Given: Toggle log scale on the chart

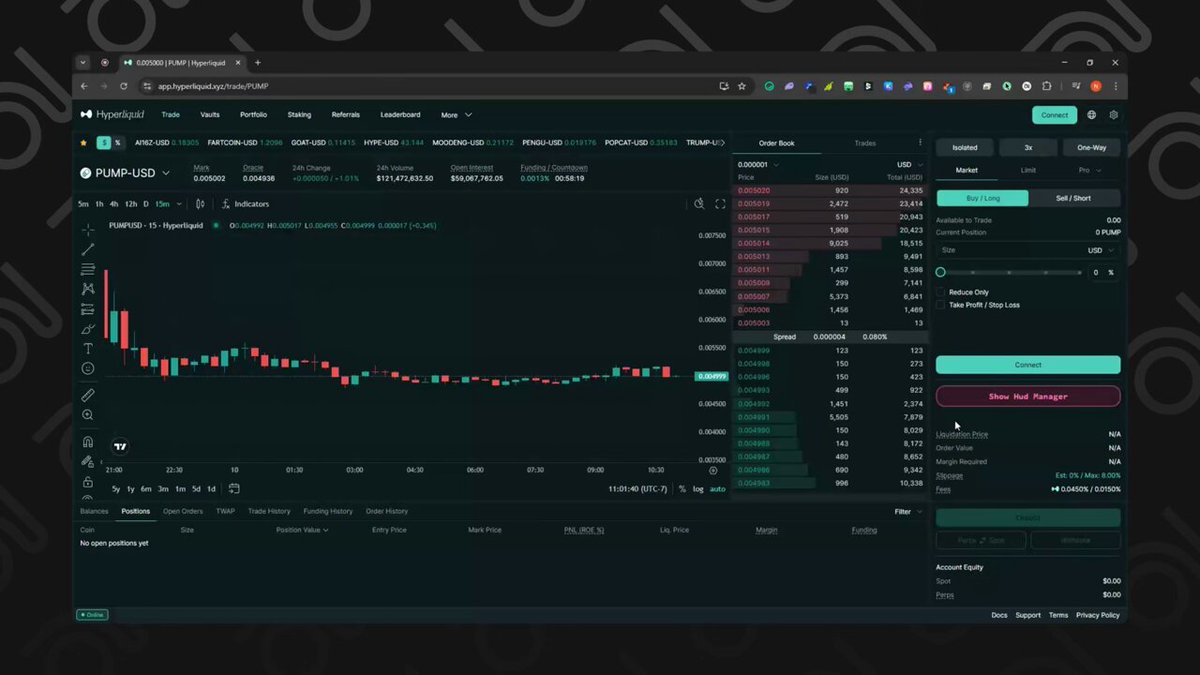Looking at the screenshot, I should (x=698, y=489).
